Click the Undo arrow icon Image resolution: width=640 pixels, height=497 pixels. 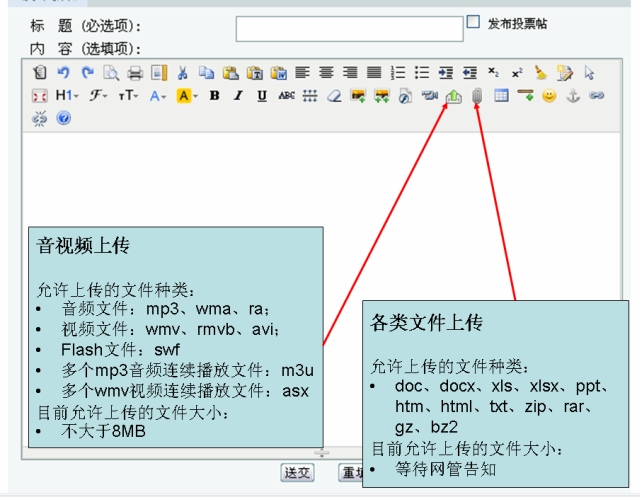(64, 73)
